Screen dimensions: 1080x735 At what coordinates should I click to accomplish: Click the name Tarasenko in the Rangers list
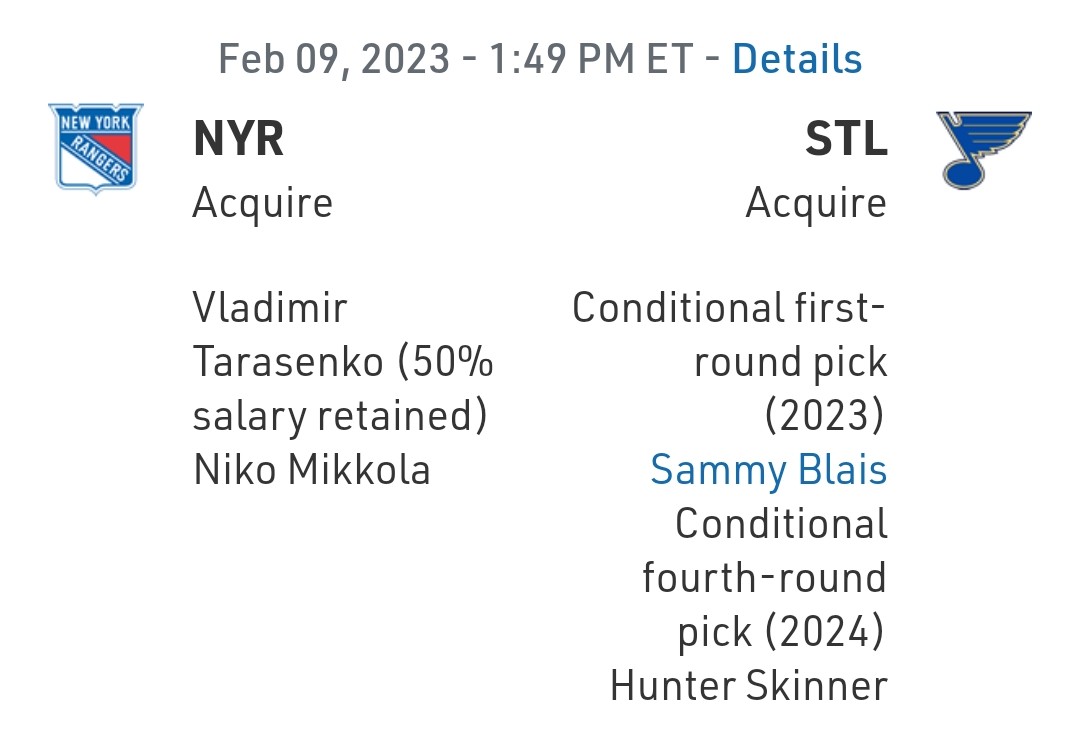pyautogui.click(x=288, y=362)
